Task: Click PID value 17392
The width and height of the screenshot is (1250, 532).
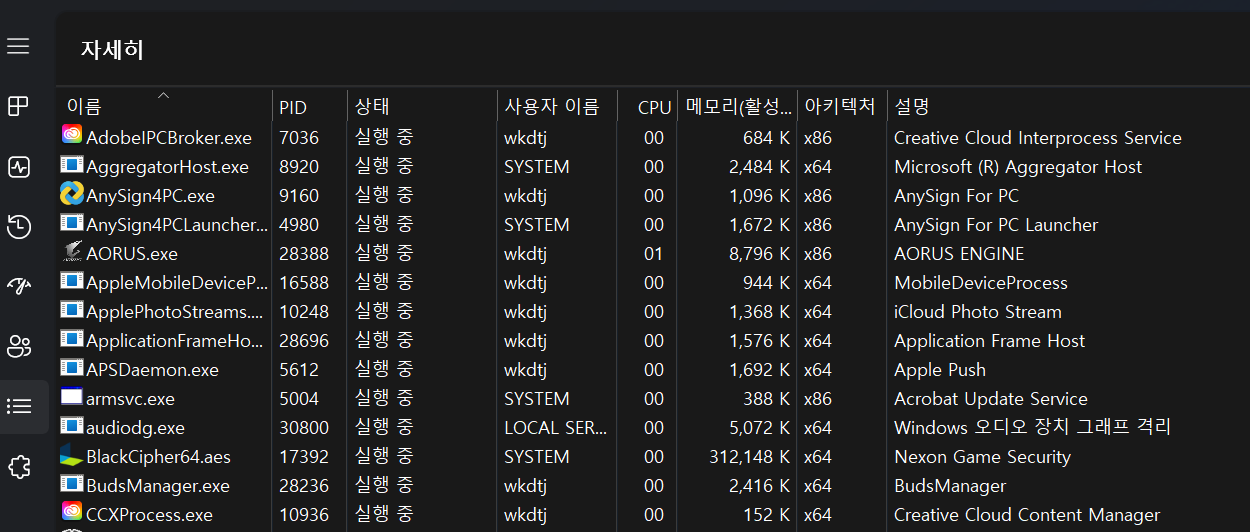Action: pyautogui.click(x=304, y=457)
